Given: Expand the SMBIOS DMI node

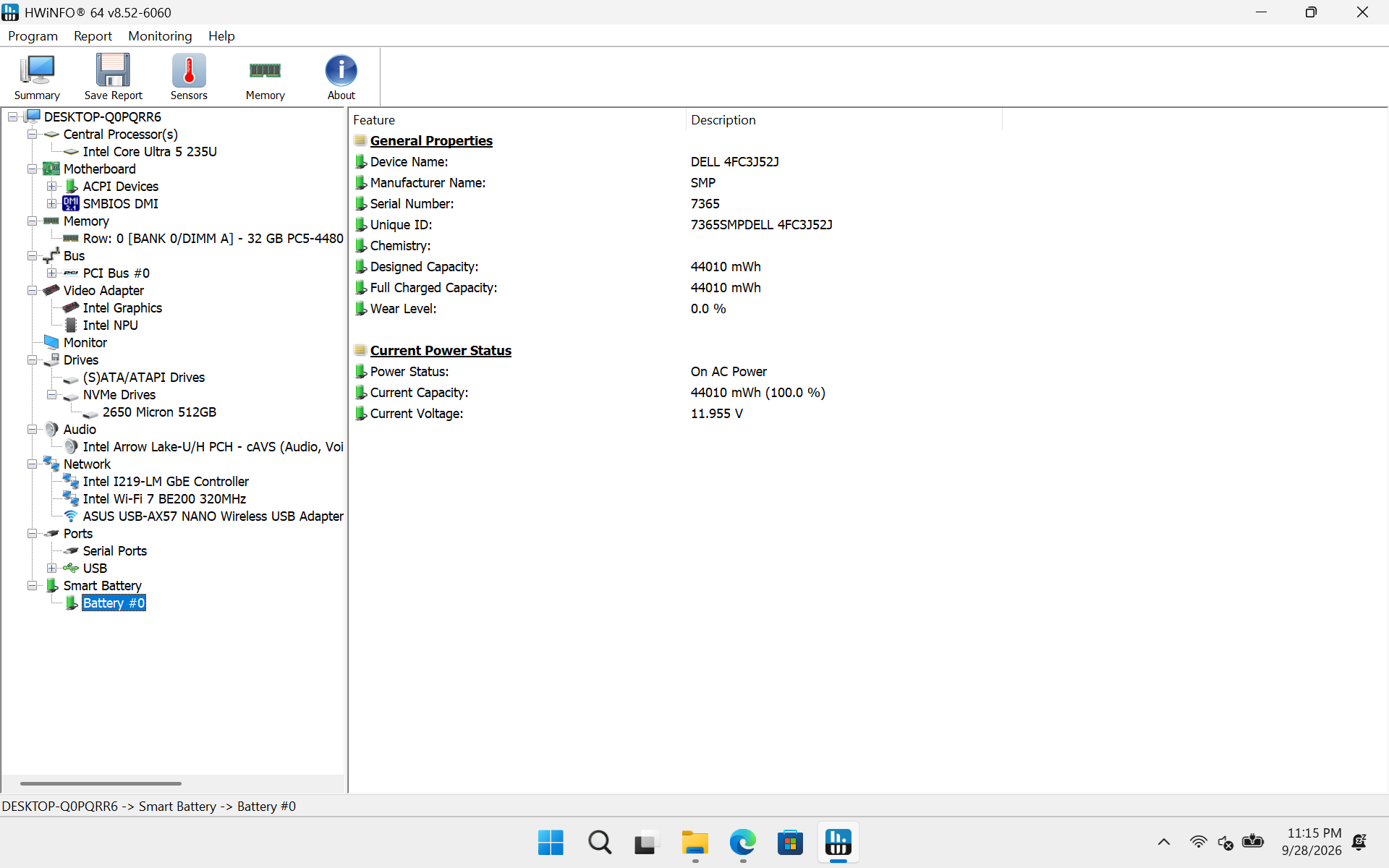Looking at the screenshot, I should [51, 203].
